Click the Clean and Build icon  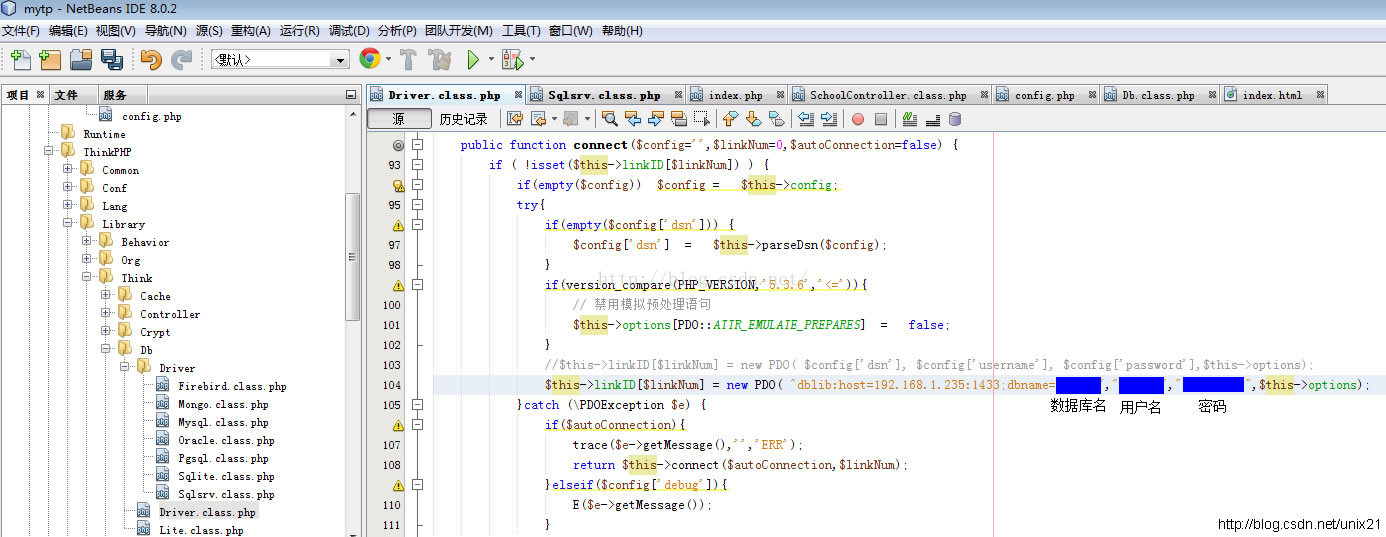(438, 60)
